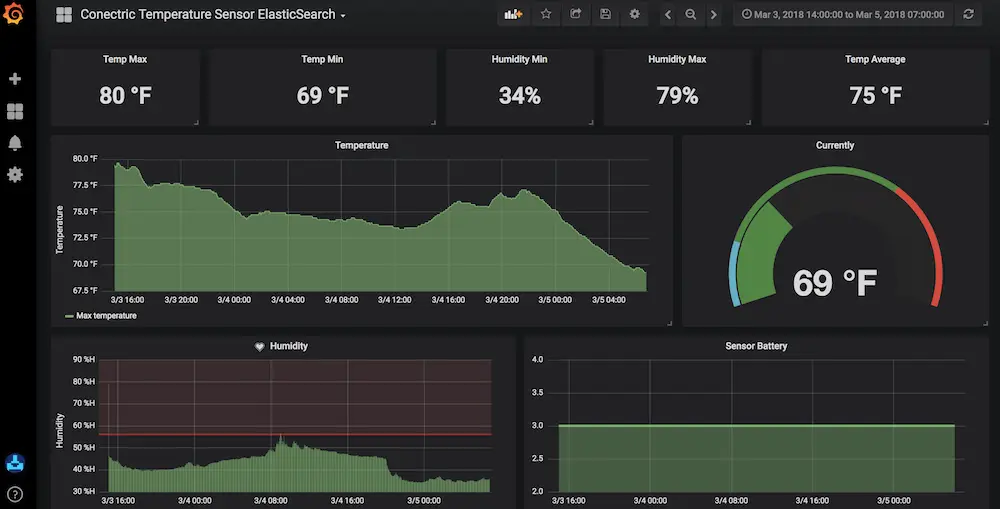This screenshot has height=509, width=1000.
Task: Click the 69 °F Temp Min value
Action: pyautogui.click(x=322, y=96)
